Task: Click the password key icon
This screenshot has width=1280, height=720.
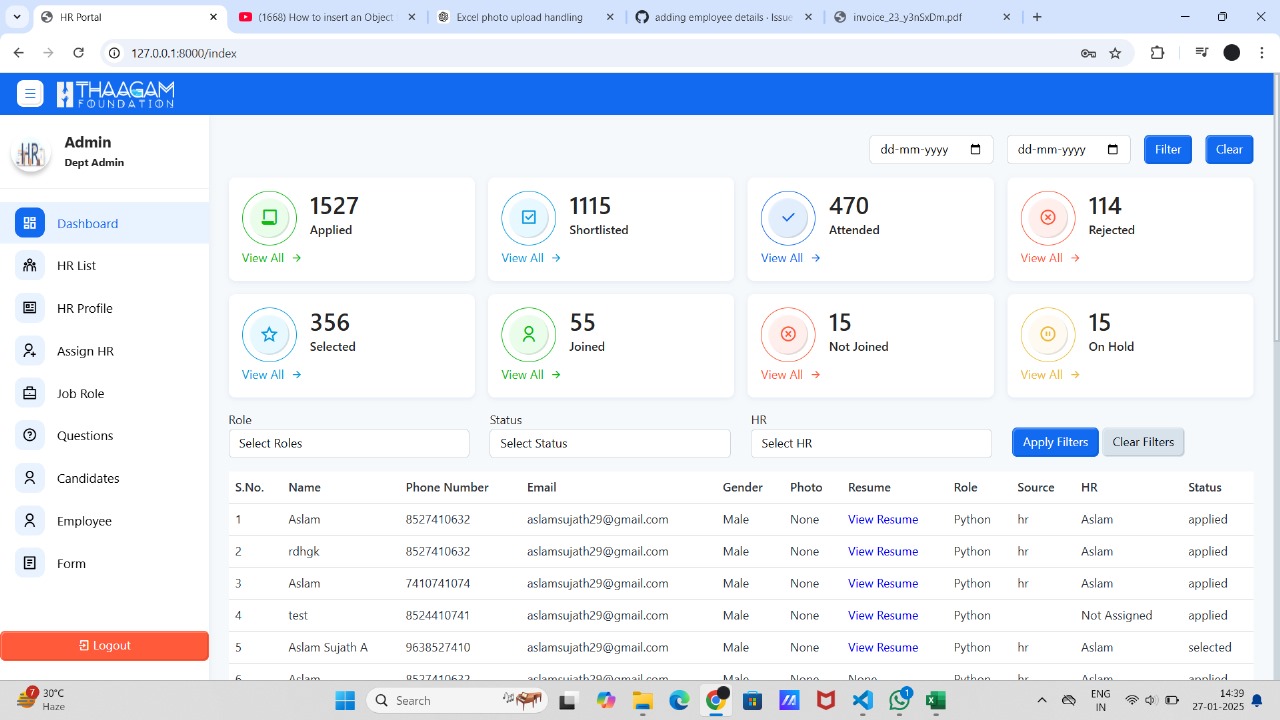Action: click(x=1088, y=53)
